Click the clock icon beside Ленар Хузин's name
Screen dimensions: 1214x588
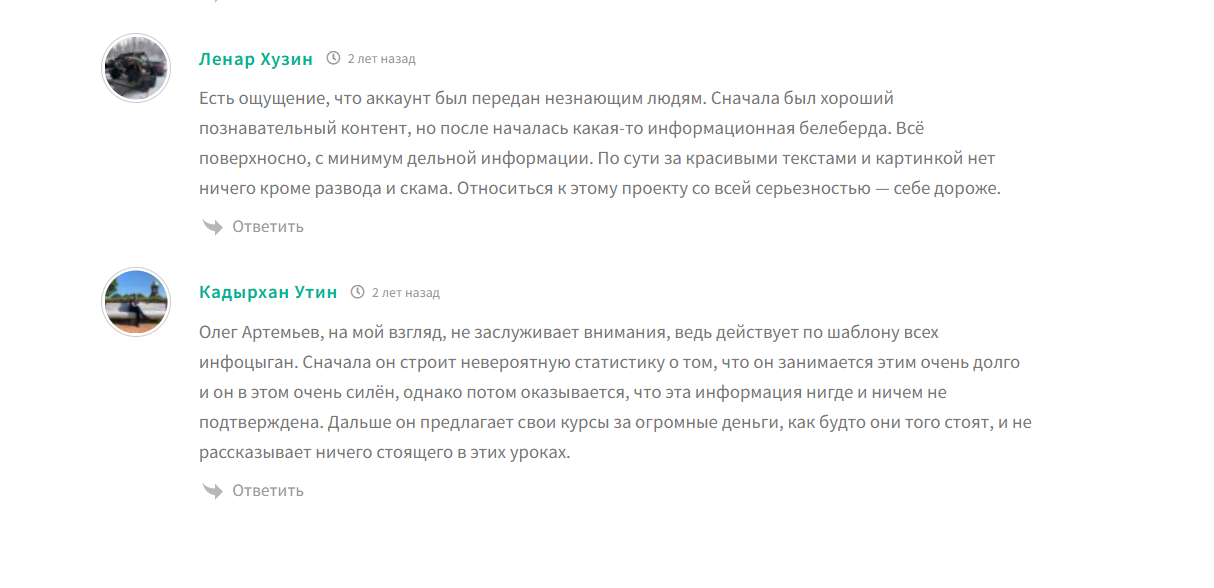pyautogui.click(x=333, y=59)
